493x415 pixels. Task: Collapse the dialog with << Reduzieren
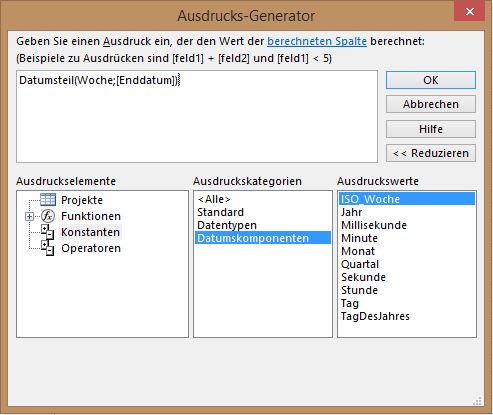431,153
